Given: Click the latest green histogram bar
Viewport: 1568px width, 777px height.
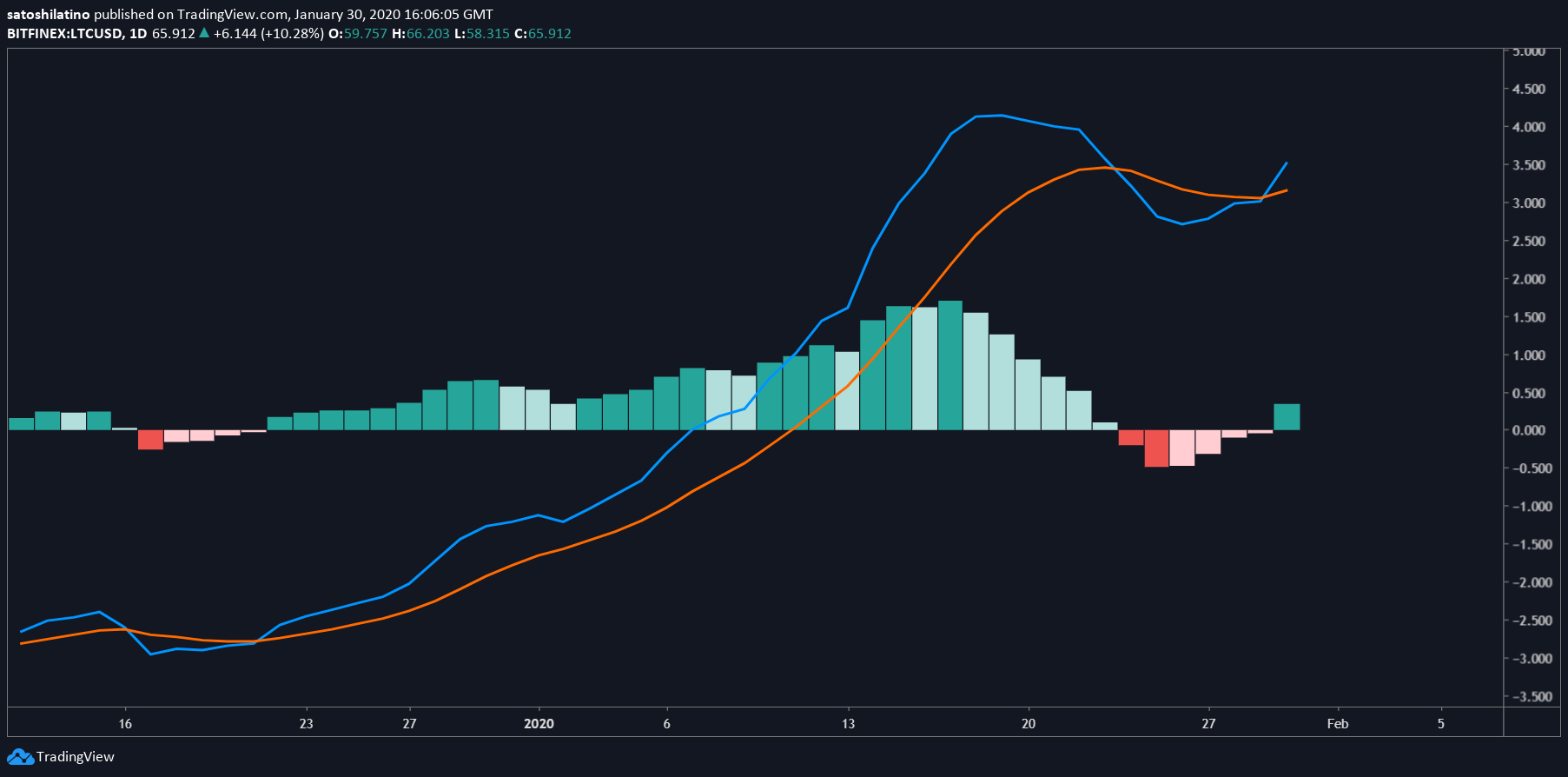Looking at the screenshot, I should coord(1287,417).
